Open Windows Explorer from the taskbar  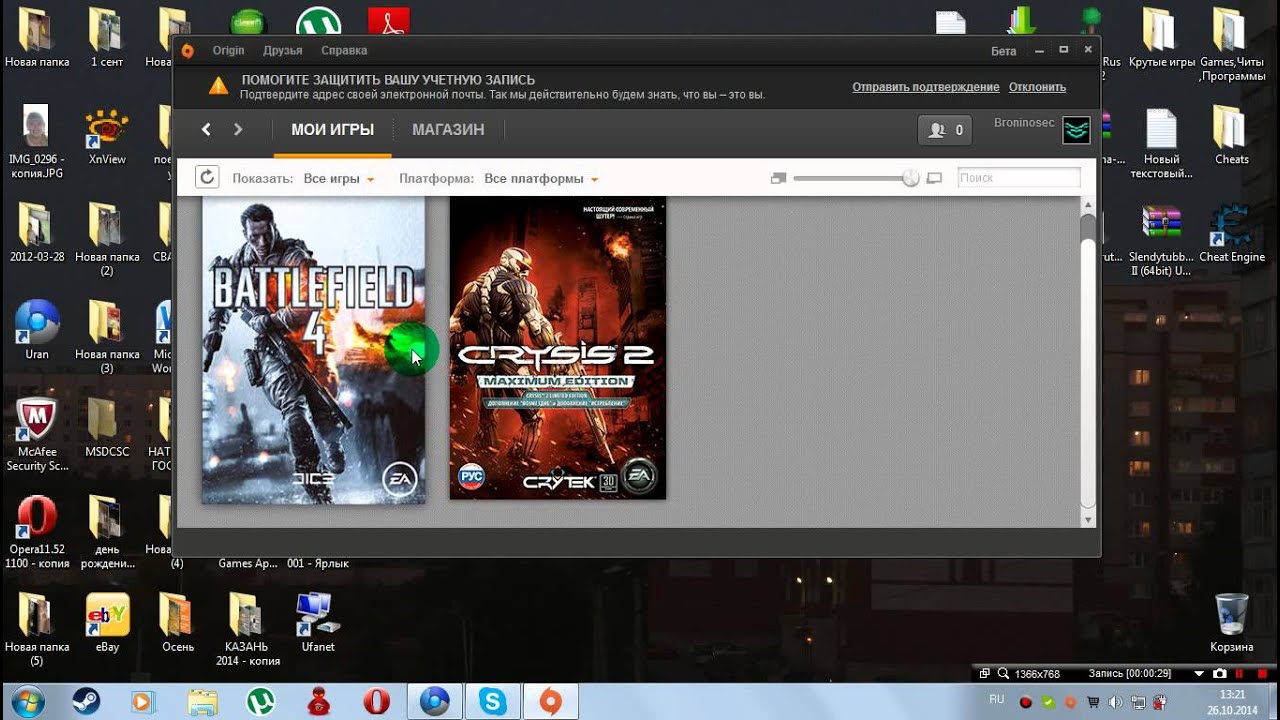click(x=202, y=701)
